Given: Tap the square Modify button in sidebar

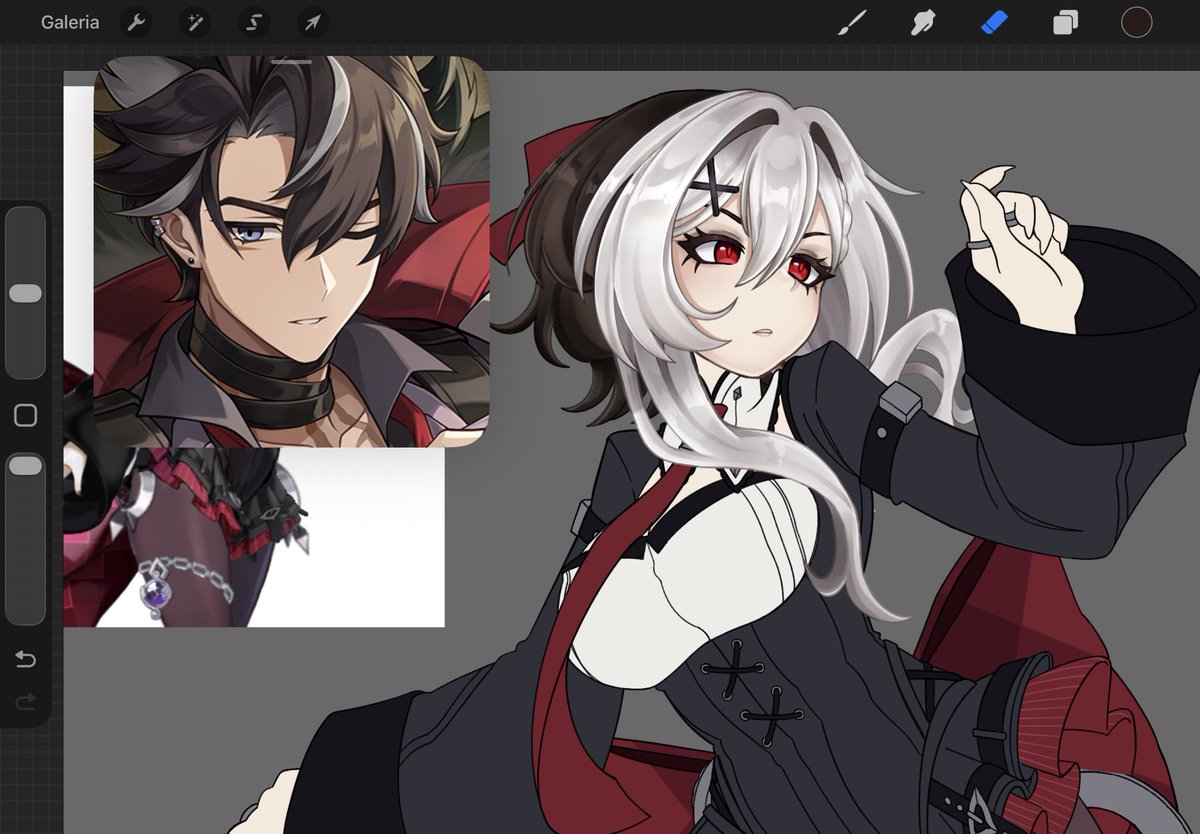Looking at the screenshot, I should 25,416.
